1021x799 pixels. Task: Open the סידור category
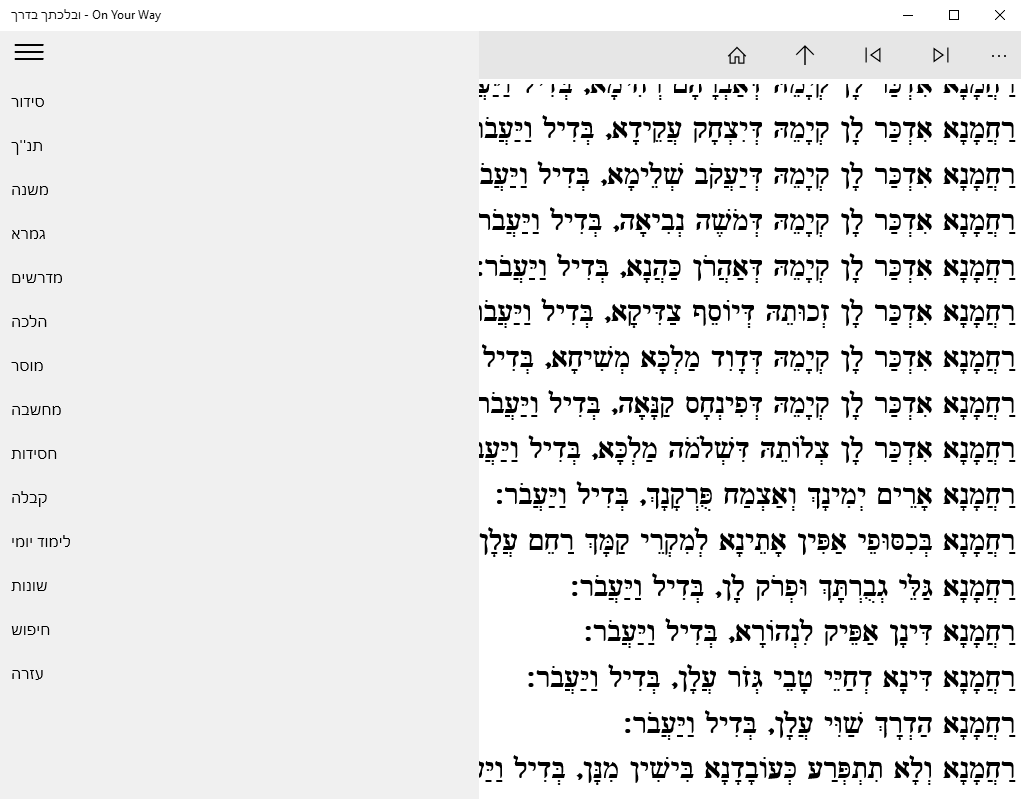click(28, 102)
